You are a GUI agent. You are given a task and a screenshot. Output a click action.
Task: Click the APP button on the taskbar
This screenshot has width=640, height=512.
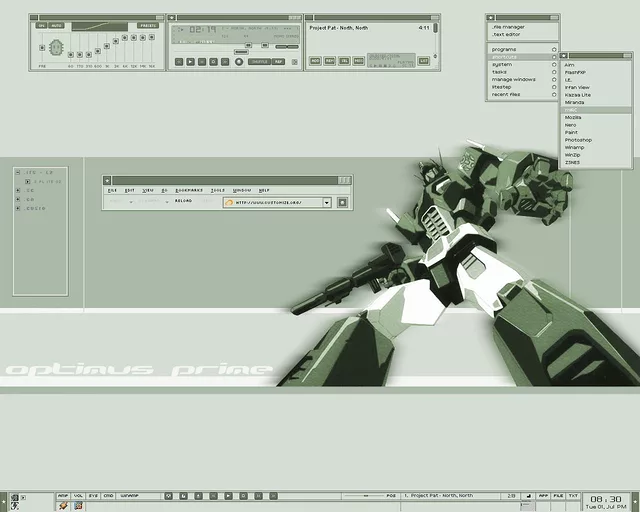click(x=543, y=496)
